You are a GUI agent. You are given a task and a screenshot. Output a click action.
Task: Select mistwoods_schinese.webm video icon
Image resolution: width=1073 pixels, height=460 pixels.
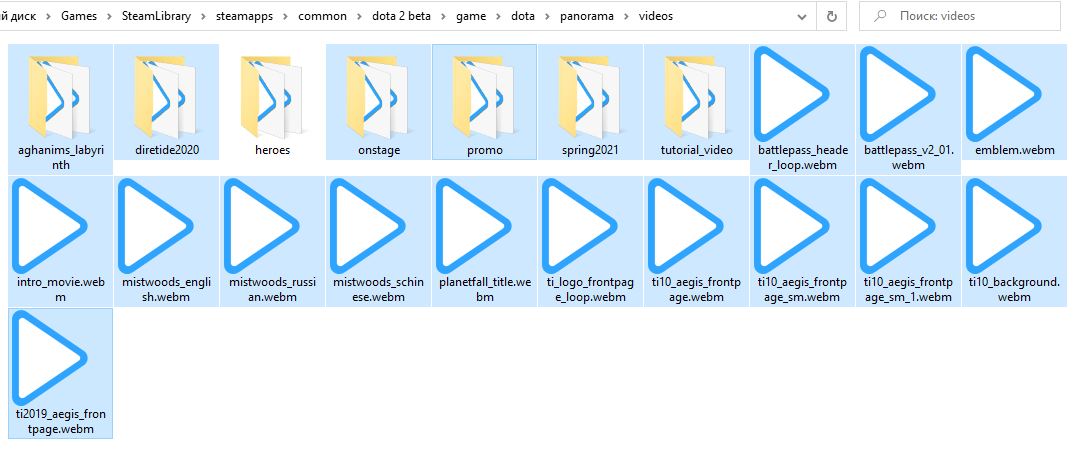368,226
